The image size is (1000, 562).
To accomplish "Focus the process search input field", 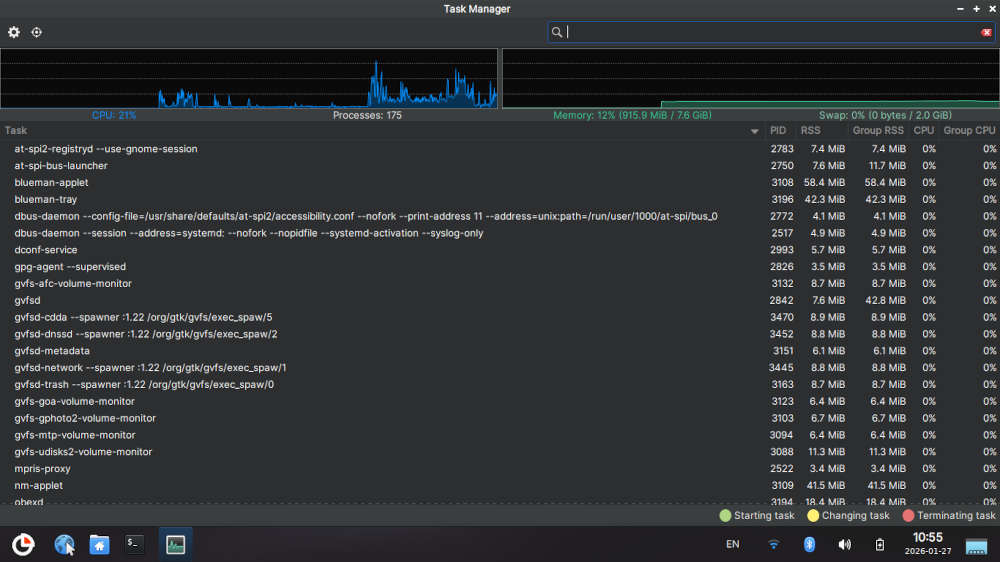I will (x=770, y=32).
